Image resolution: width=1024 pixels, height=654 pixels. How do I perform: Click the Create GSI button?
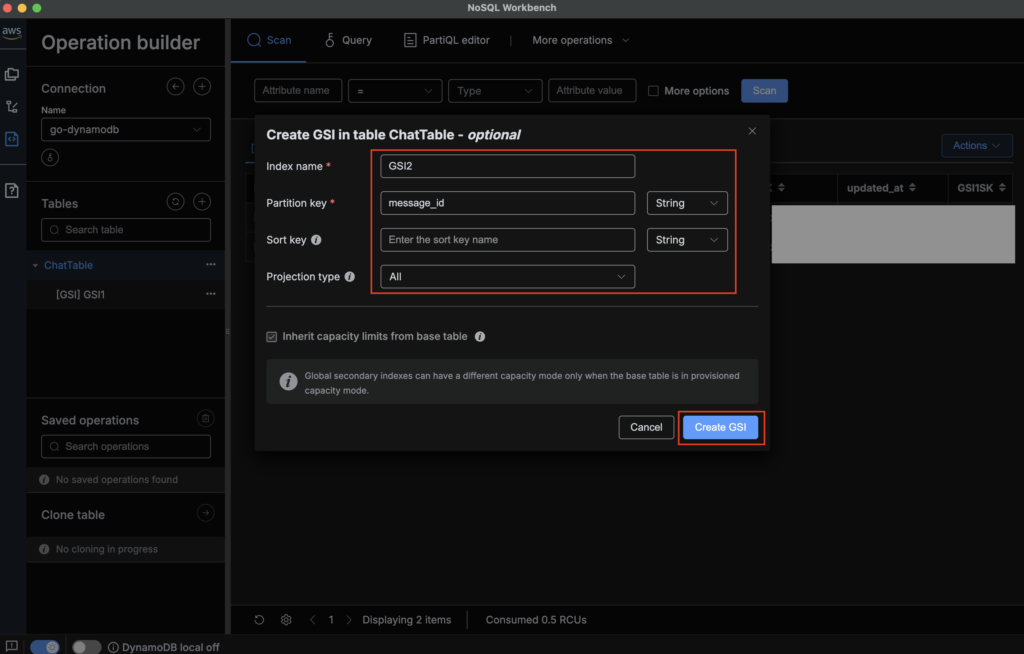(720, 427)
